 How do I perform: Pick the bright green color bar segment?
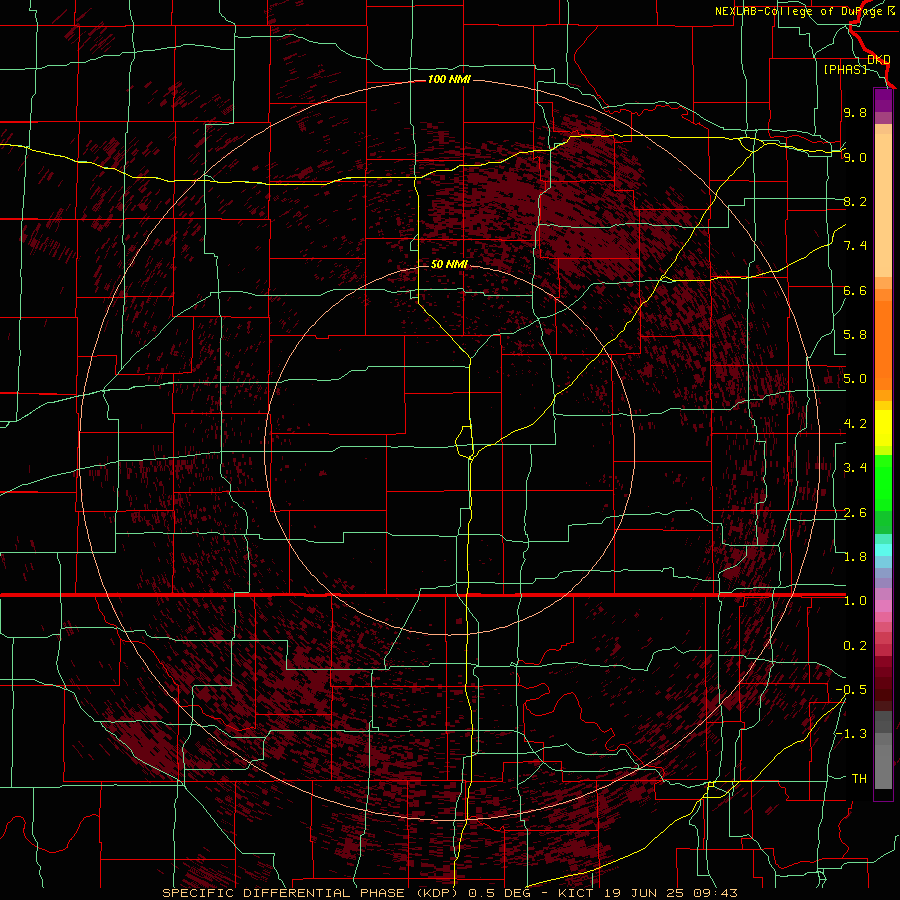883,485
